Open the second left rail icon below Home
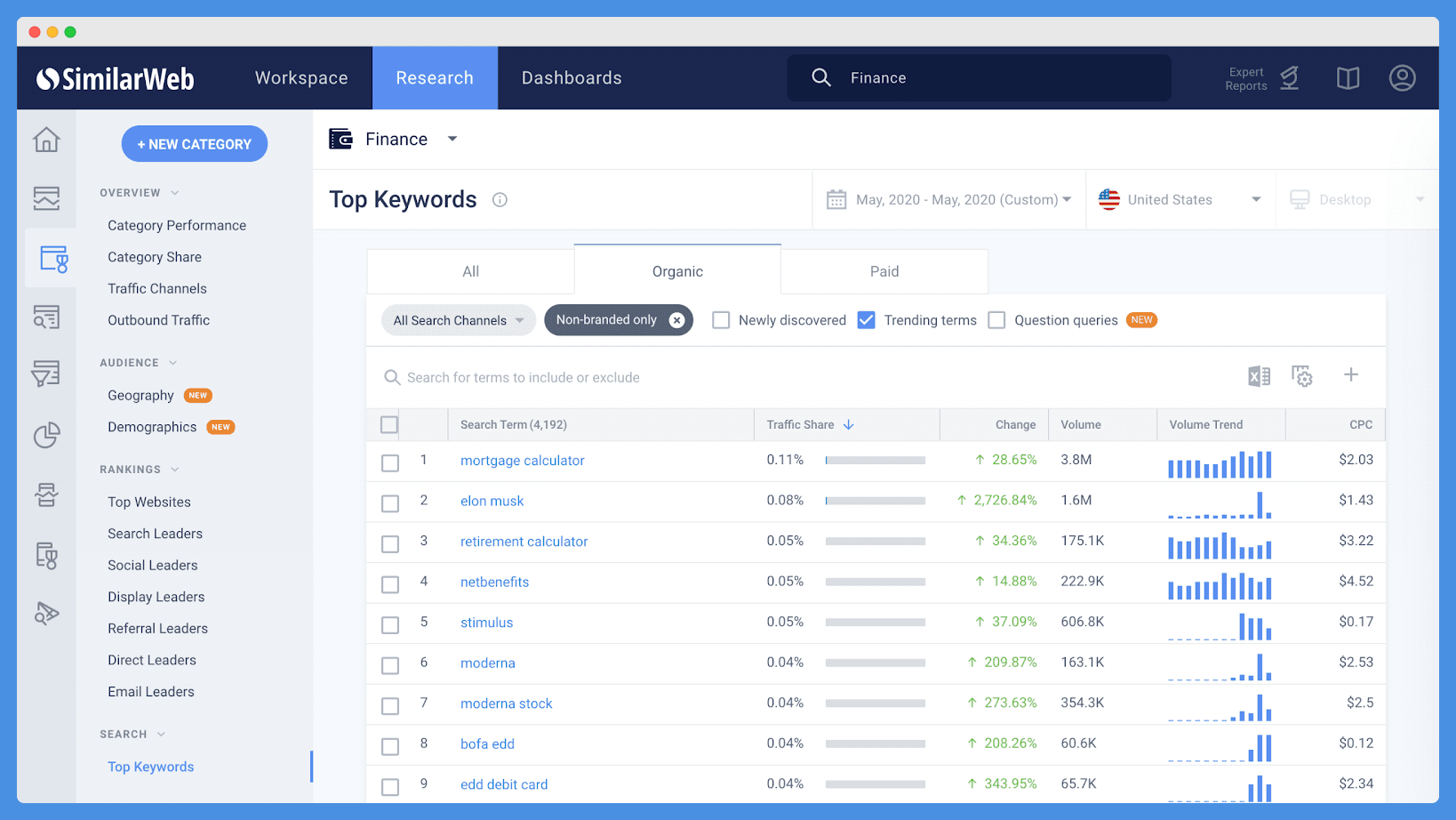The height and width of the screenshot is (820, 1456). 46,197
